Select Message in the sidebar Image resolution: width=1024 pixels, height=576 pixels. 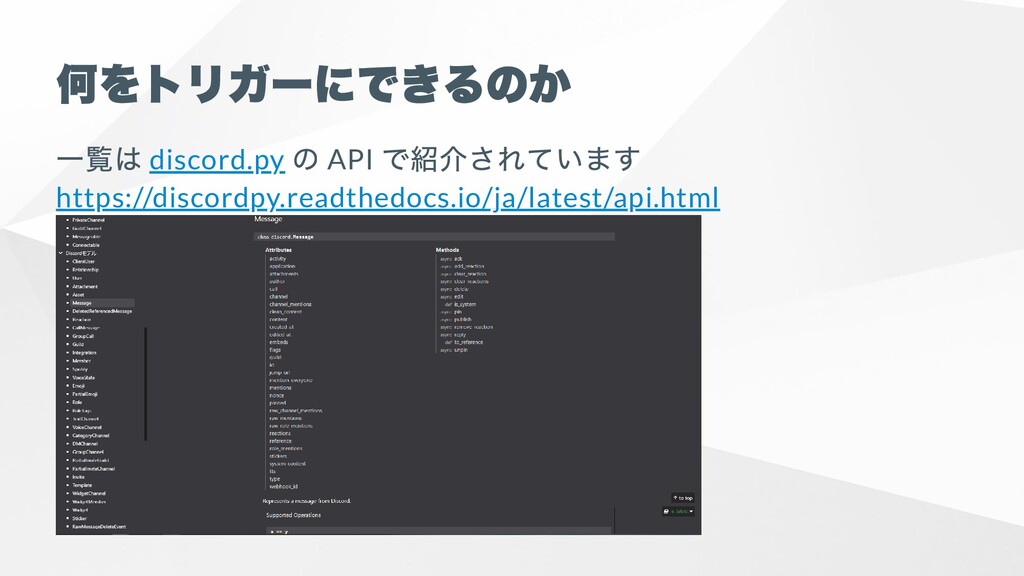point(82,303)
